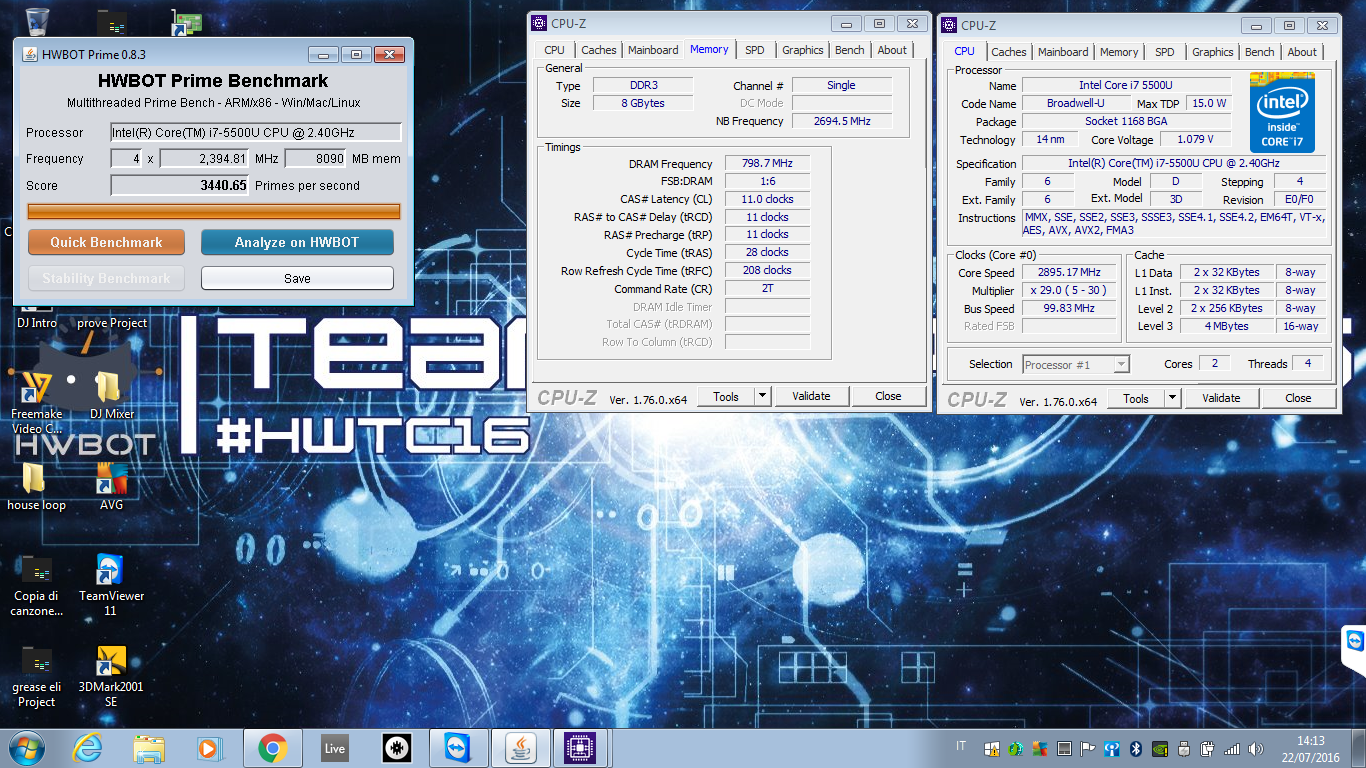Open Internet Explorer from the taskbar
Image resolution: width=1366 pixels, height=768 pixels.
pos(88,747)
